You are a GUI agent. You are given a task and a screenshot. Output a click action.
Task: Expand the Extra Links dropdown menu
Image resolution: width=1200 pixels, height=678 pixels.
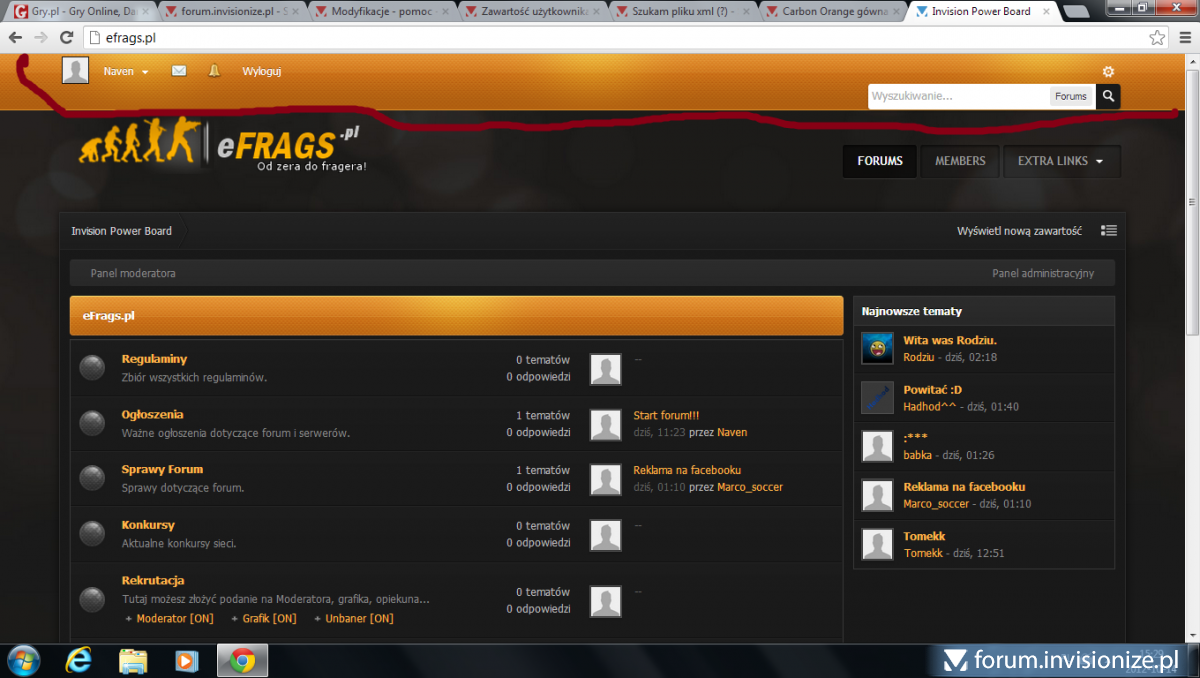[1060, 161]
